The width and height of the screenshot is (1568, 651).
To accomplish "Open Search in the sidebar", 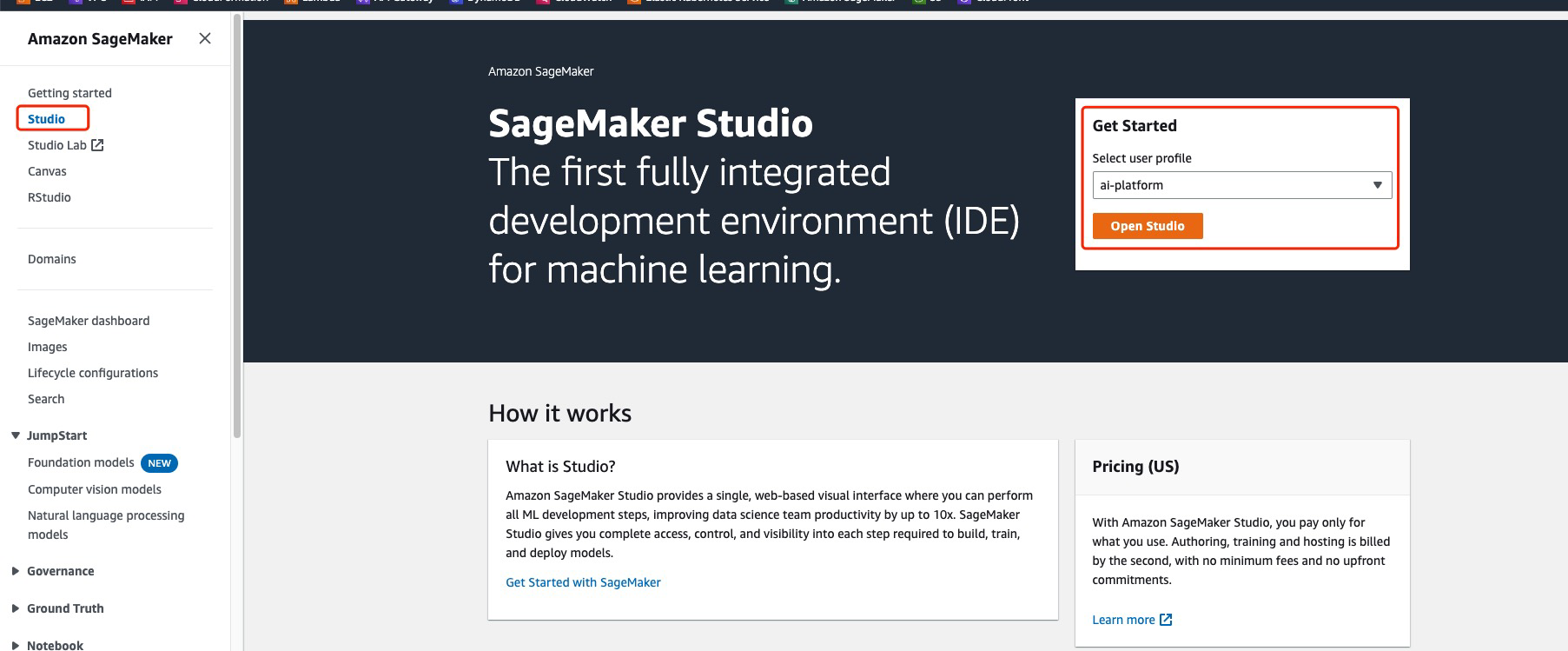I will (46, 399).
